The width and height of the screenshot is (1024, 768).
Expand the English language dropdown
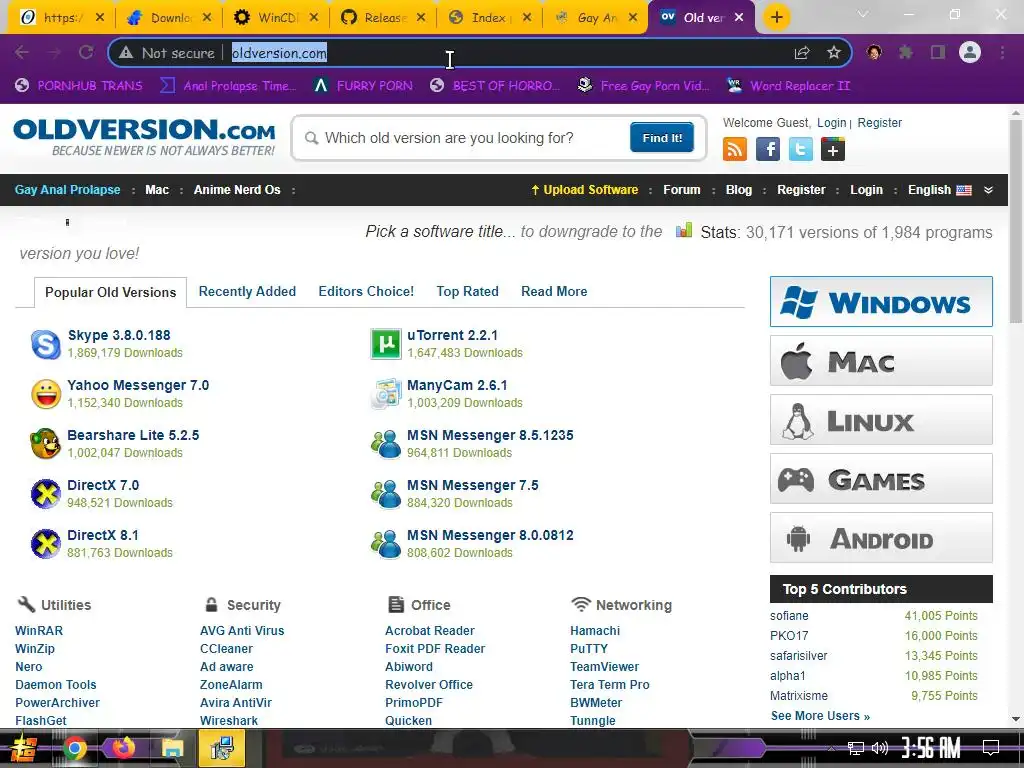coord(988,190)
